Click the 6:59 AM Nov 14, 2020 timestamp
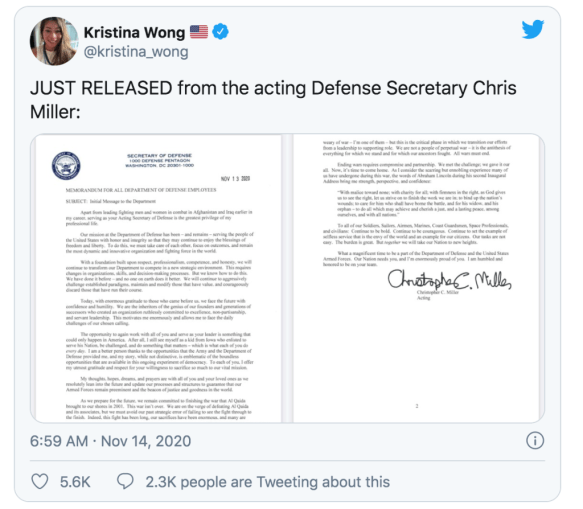This screenshot has height=509, width=583. (110, 441)
